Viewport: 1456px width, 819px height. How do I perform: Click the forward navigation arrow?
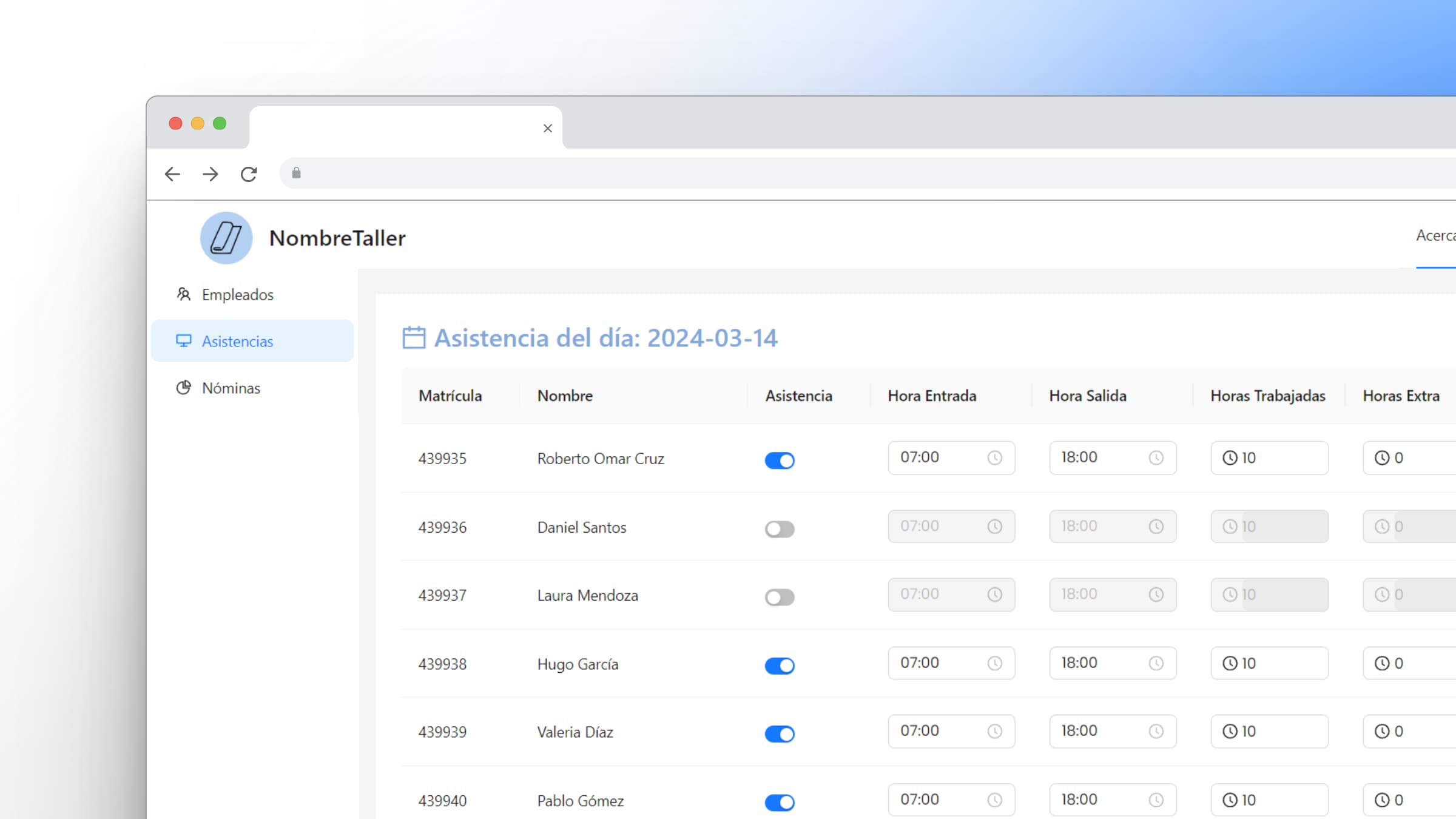pos(211,174)
